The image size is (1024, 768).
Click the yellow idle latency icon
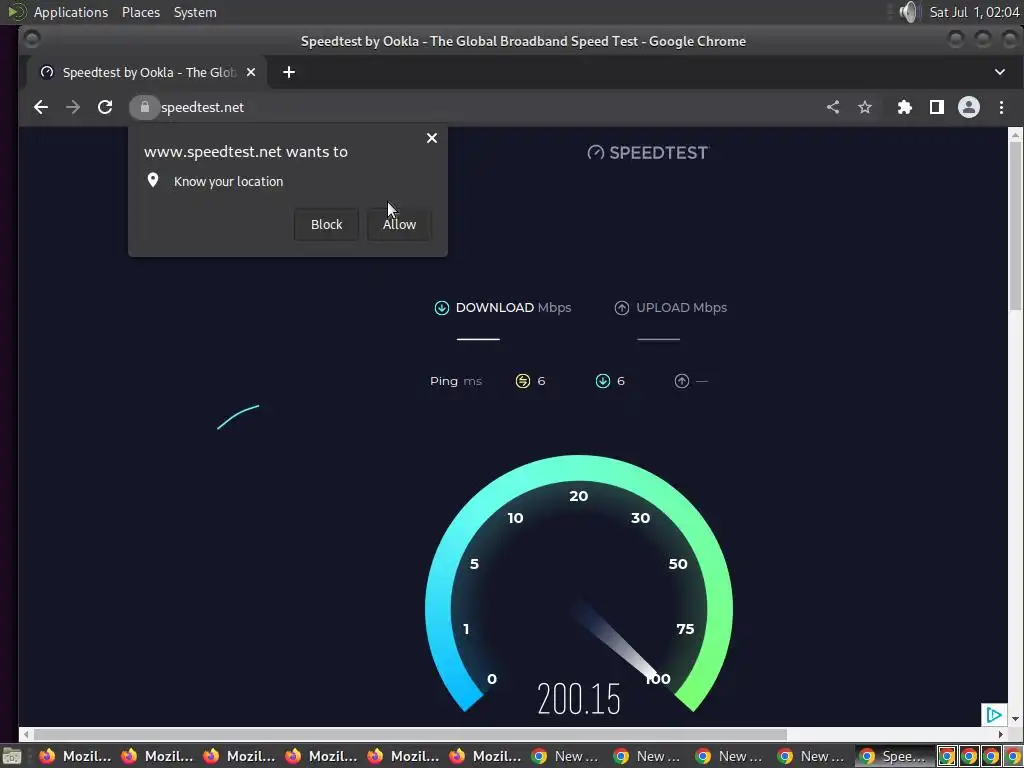[x=522, y=381]
